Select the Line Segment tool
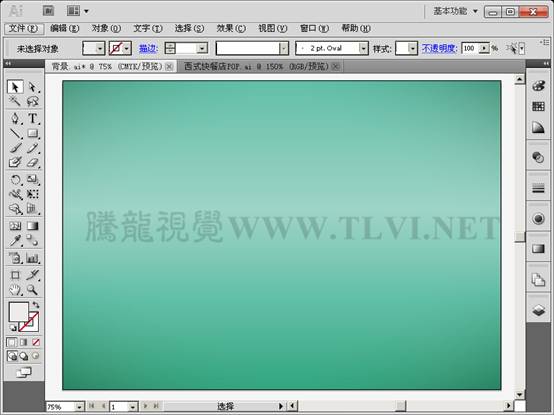 point(15,134)
